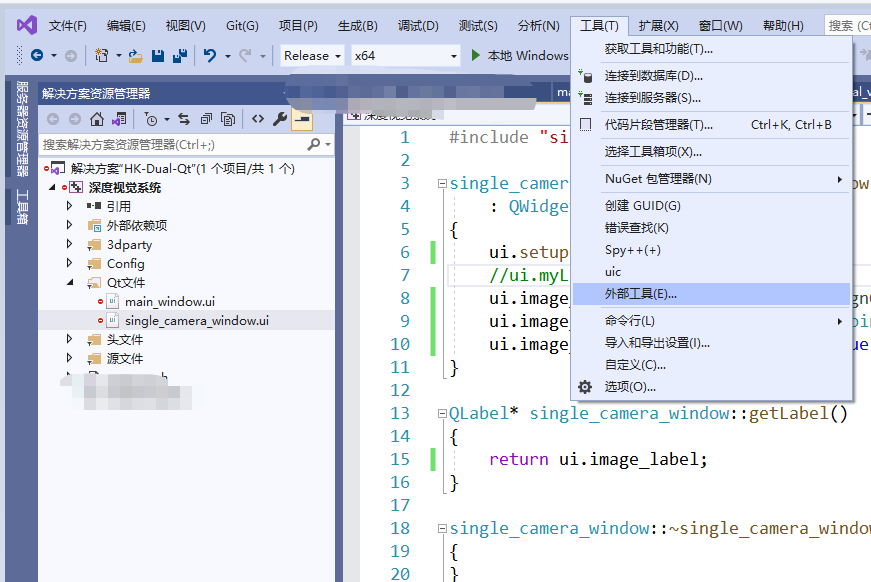Open the x64 platform dropdown

(398, 56)
